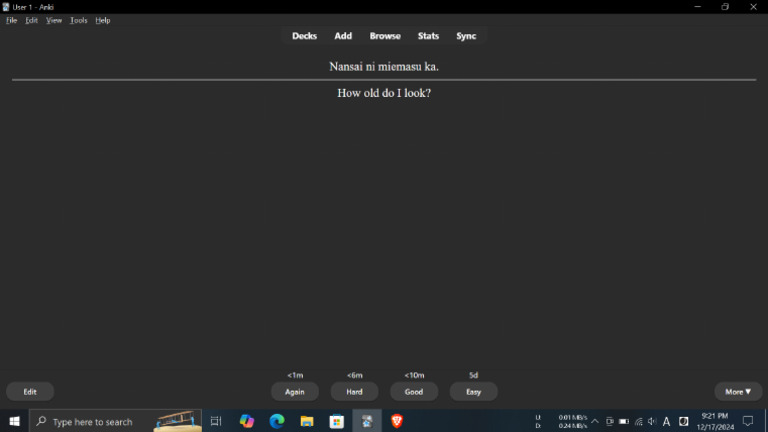
Task: Minimize the Anki window
Action: point(697,7)
